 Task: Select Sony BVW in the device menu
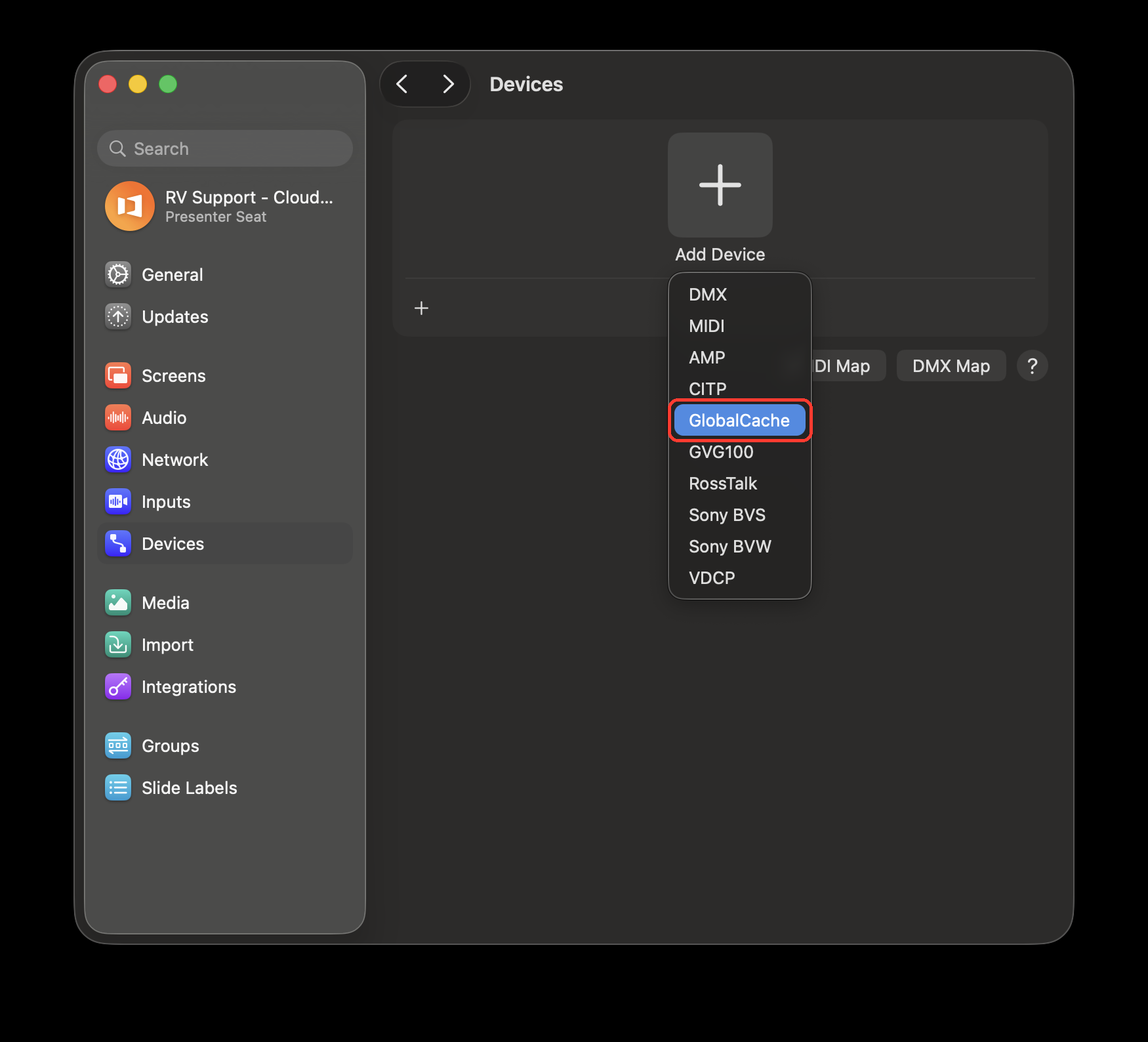click(740, 547)
